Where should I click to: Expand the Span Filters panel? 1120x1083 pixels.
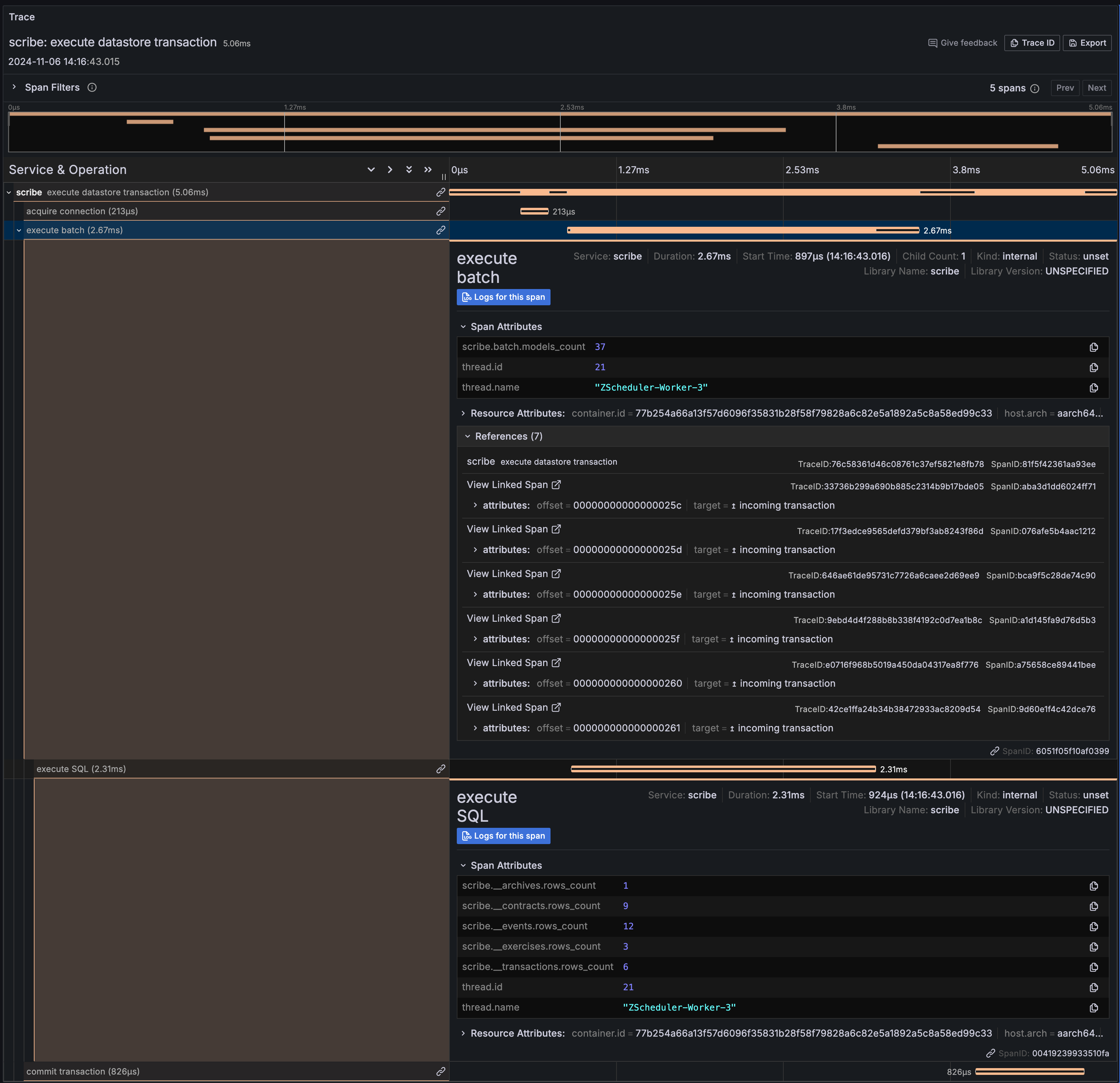(x=14, y=87)
